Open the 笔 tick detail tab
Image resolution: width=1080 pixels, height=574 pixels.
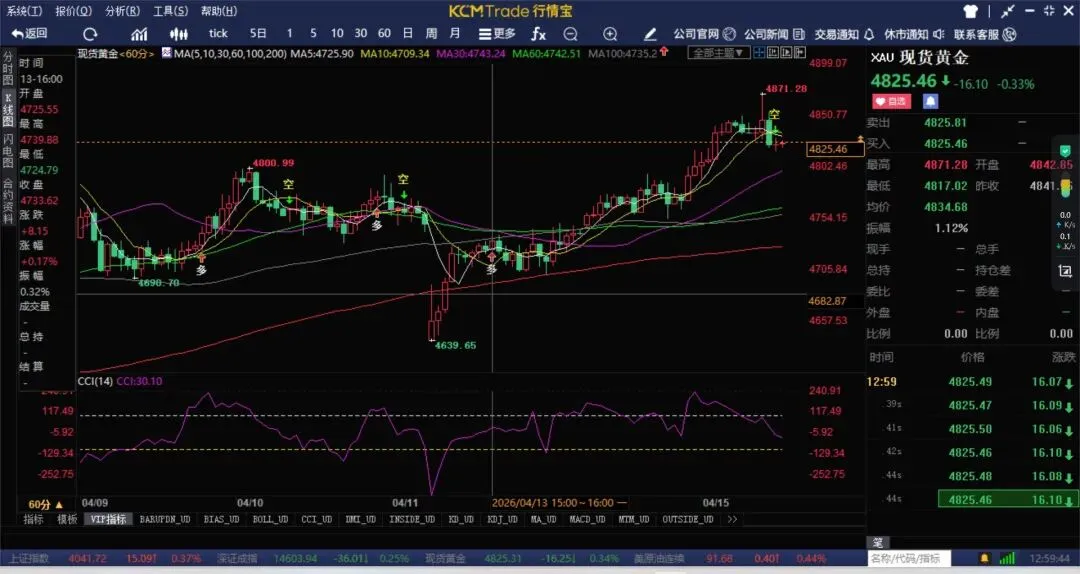pos(878,542)
